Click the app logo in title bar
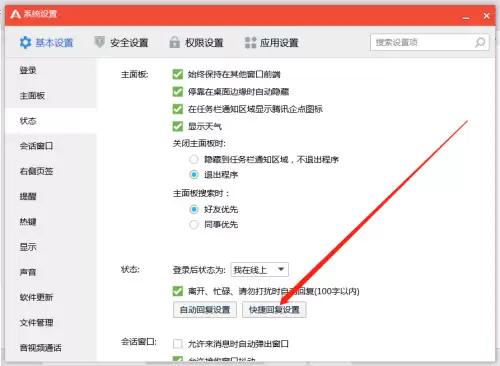Viewport: 500px width, 366px height. pos(15,14)
